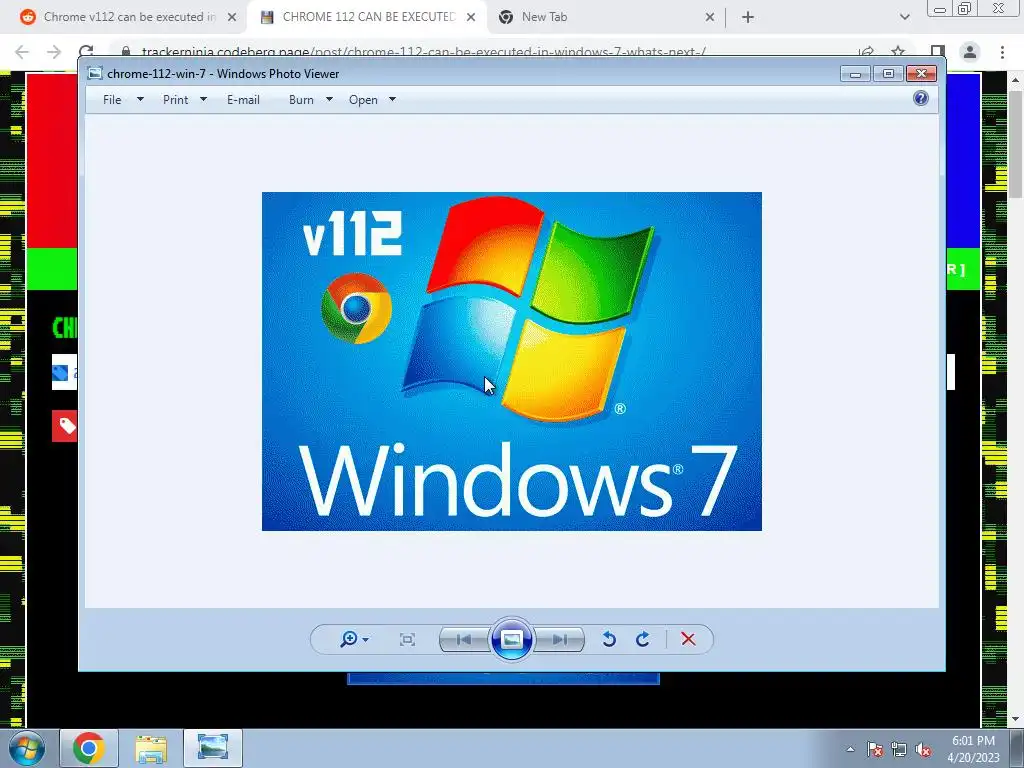Play the slide show
Screen dimensions: 1024x768
(x=511, y=639)
